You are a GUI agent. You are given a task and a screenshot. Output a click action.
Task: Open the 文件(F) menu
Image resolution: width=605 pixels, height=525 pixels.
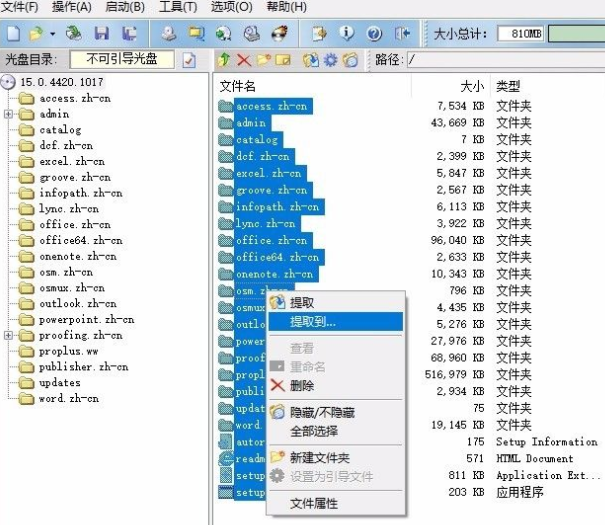click(x=20, y=7)
